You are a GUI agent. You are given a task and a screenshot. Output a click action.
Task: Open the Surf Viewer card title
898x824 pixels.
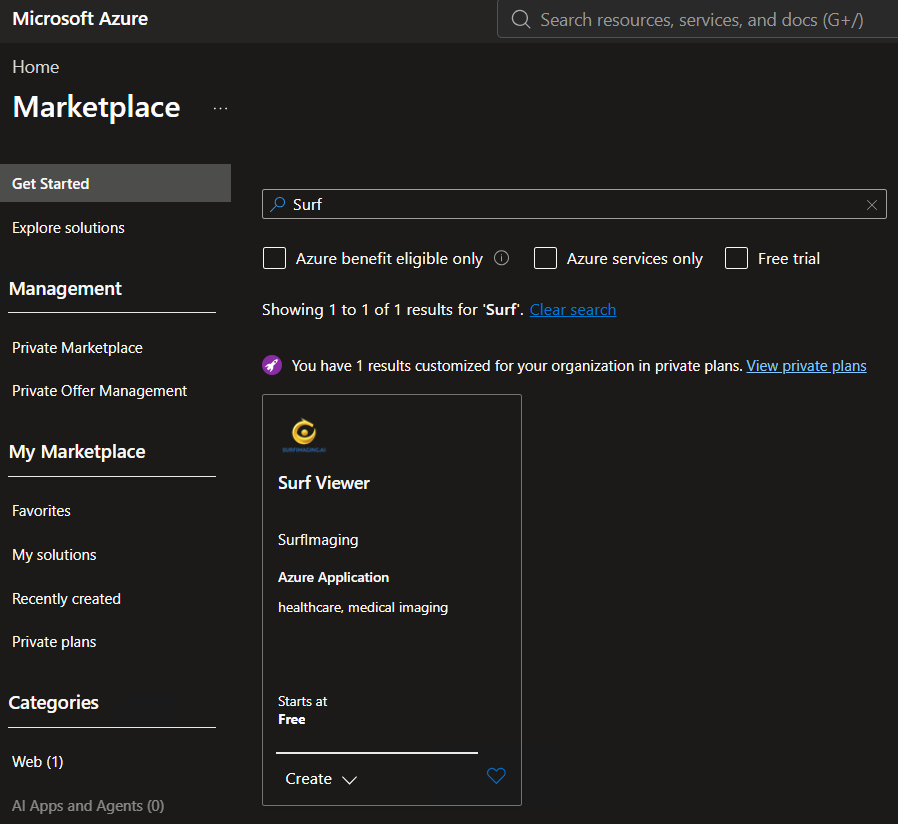pyautogui.click(x=324, y=483)
